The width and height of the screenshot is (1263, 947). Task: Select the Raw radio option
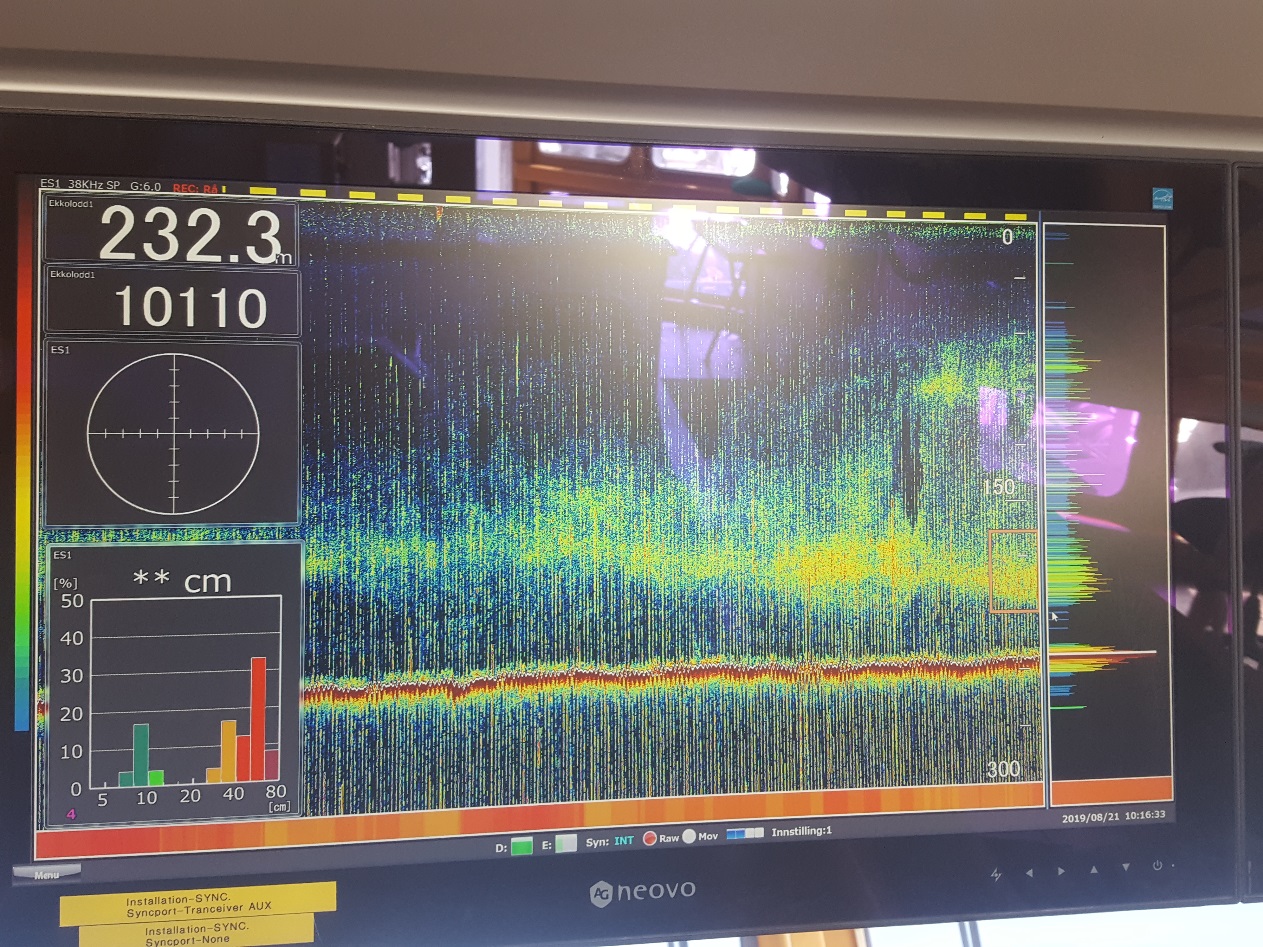[x=649, y=837]
